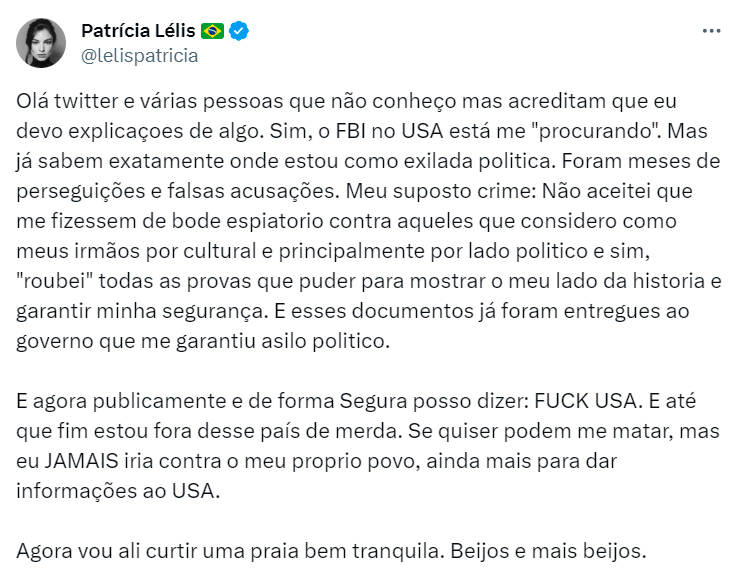The image size is (739, 570).
Task: Click the blue verified checkmark badge
Action: (239, 31)
